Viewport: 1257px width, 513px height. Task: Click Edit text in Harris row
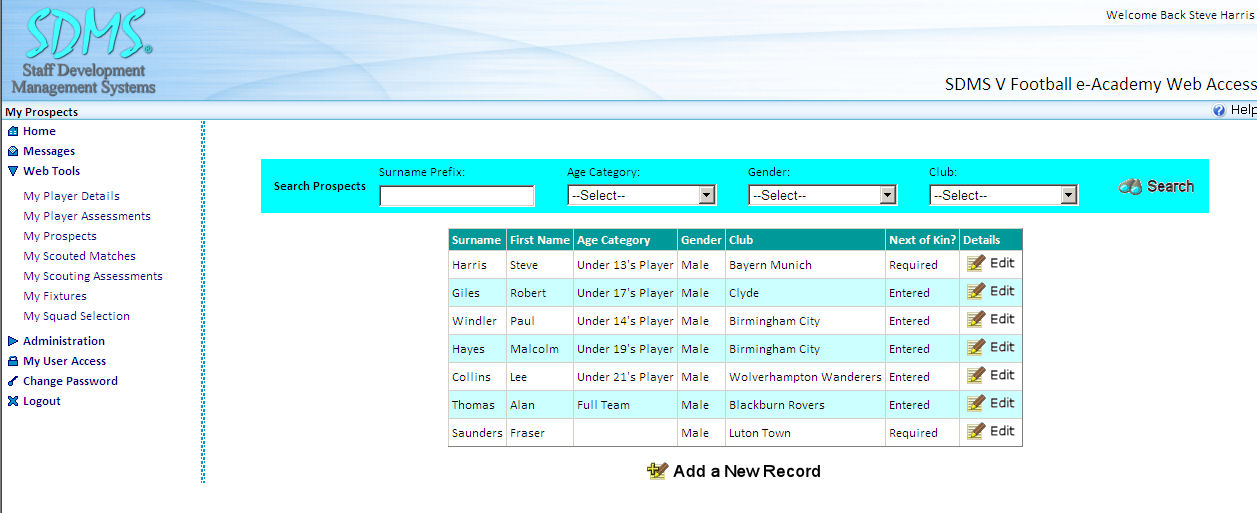pos(1002,263)
